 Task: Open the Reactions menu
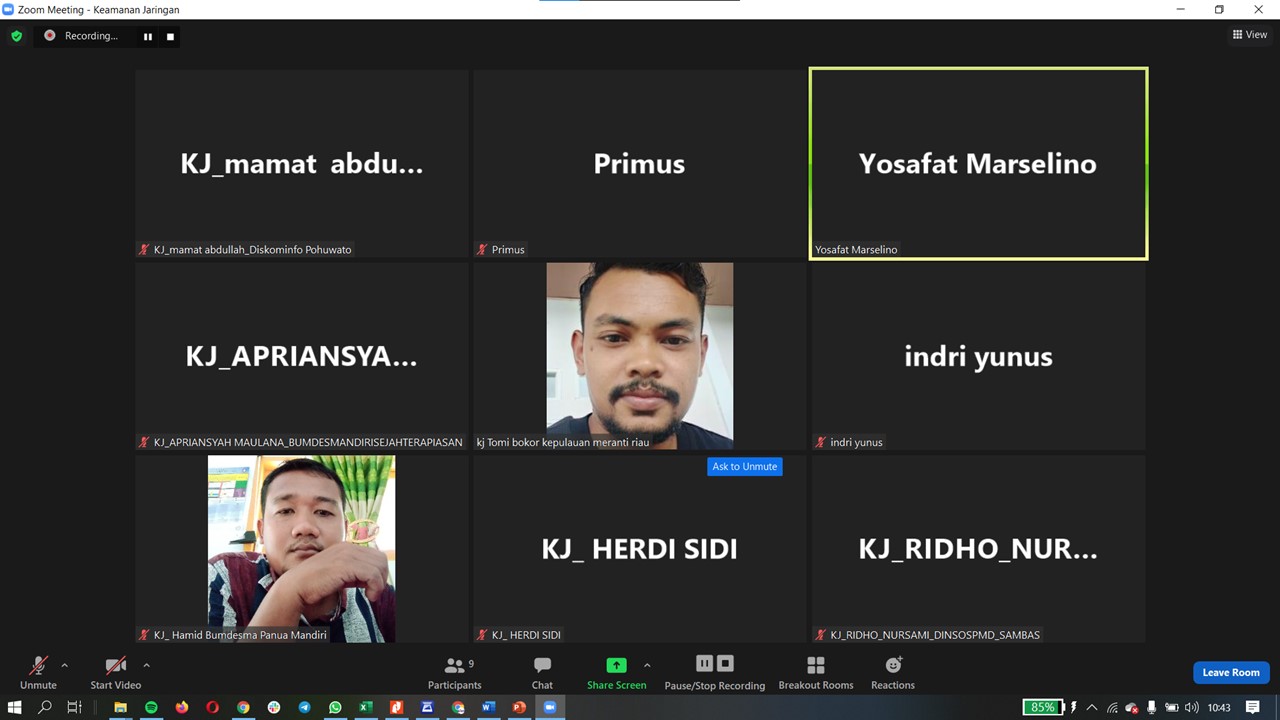893,673
